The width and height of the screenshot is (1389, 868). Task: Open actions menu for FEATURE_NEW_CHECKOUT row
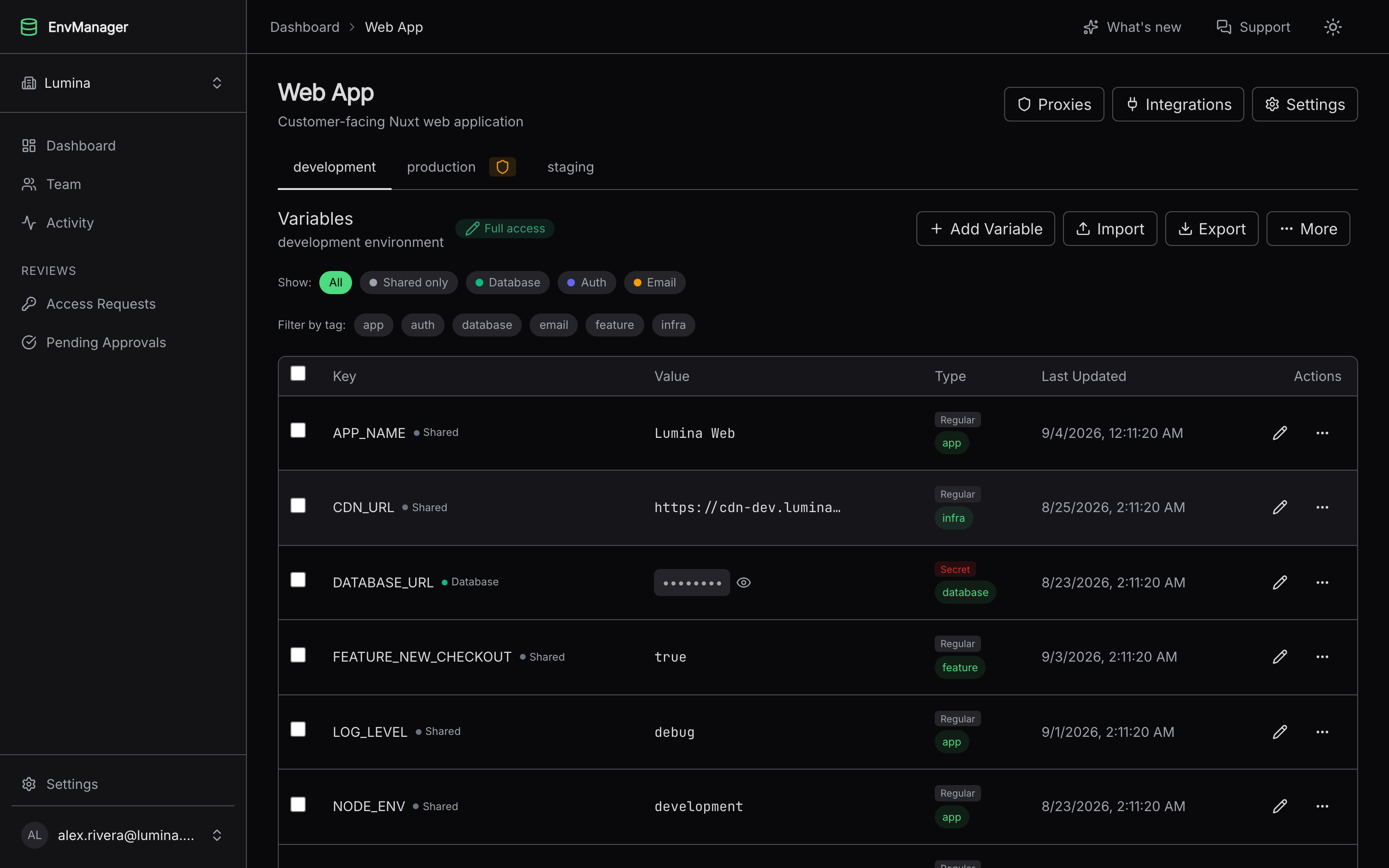[1322, 657]
